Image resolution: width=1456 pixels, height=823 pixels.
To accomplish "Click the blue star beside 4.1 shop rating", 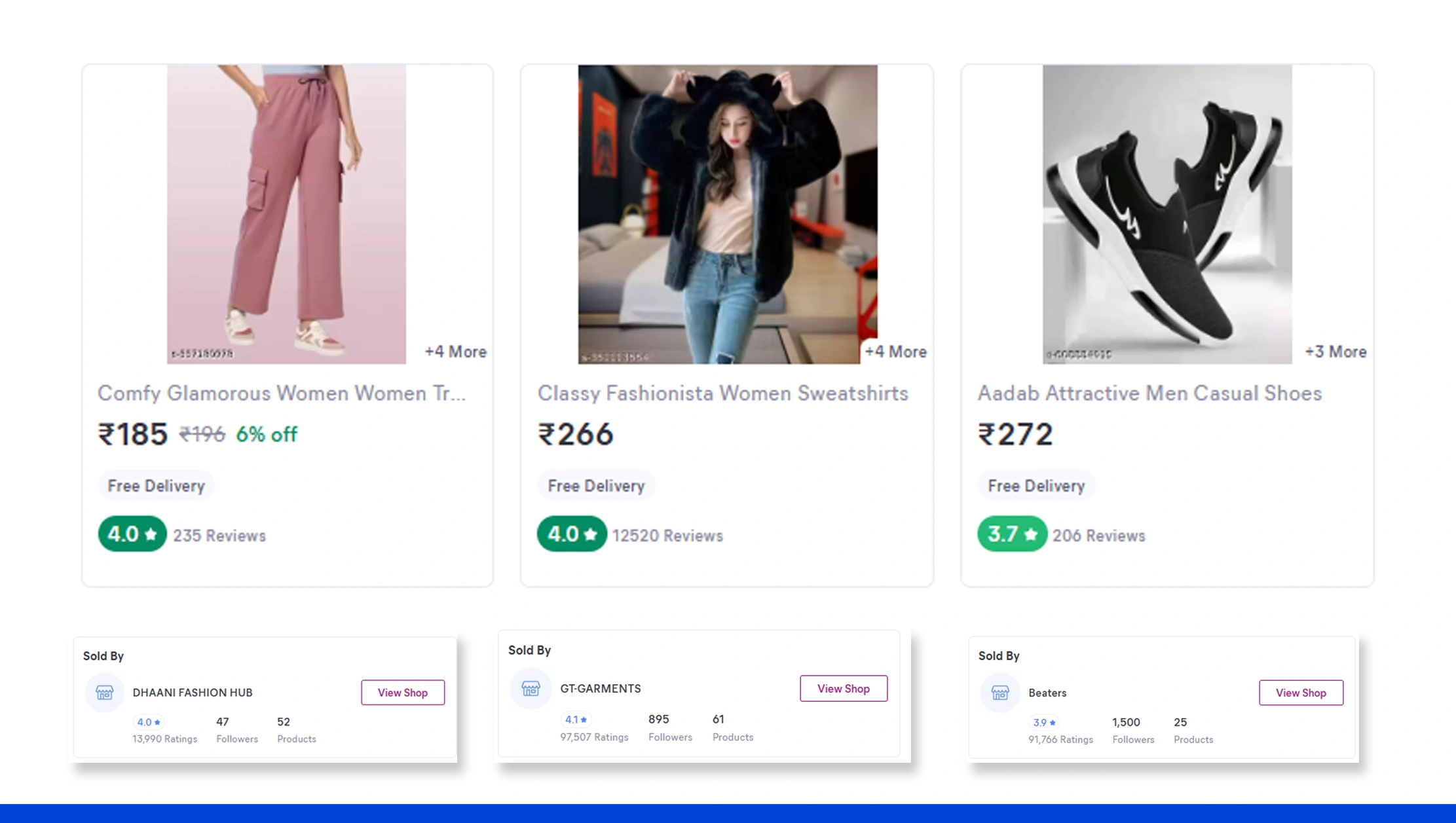I will click(x=584, y=719).
